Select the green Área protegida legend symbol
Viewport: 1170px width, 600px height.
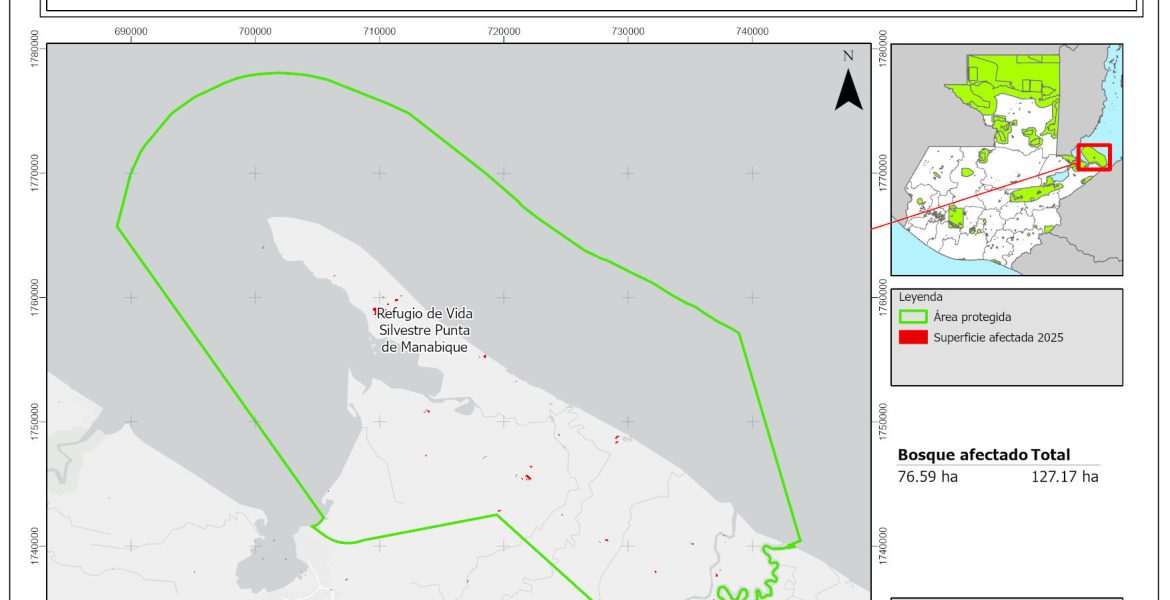point(914,317)
